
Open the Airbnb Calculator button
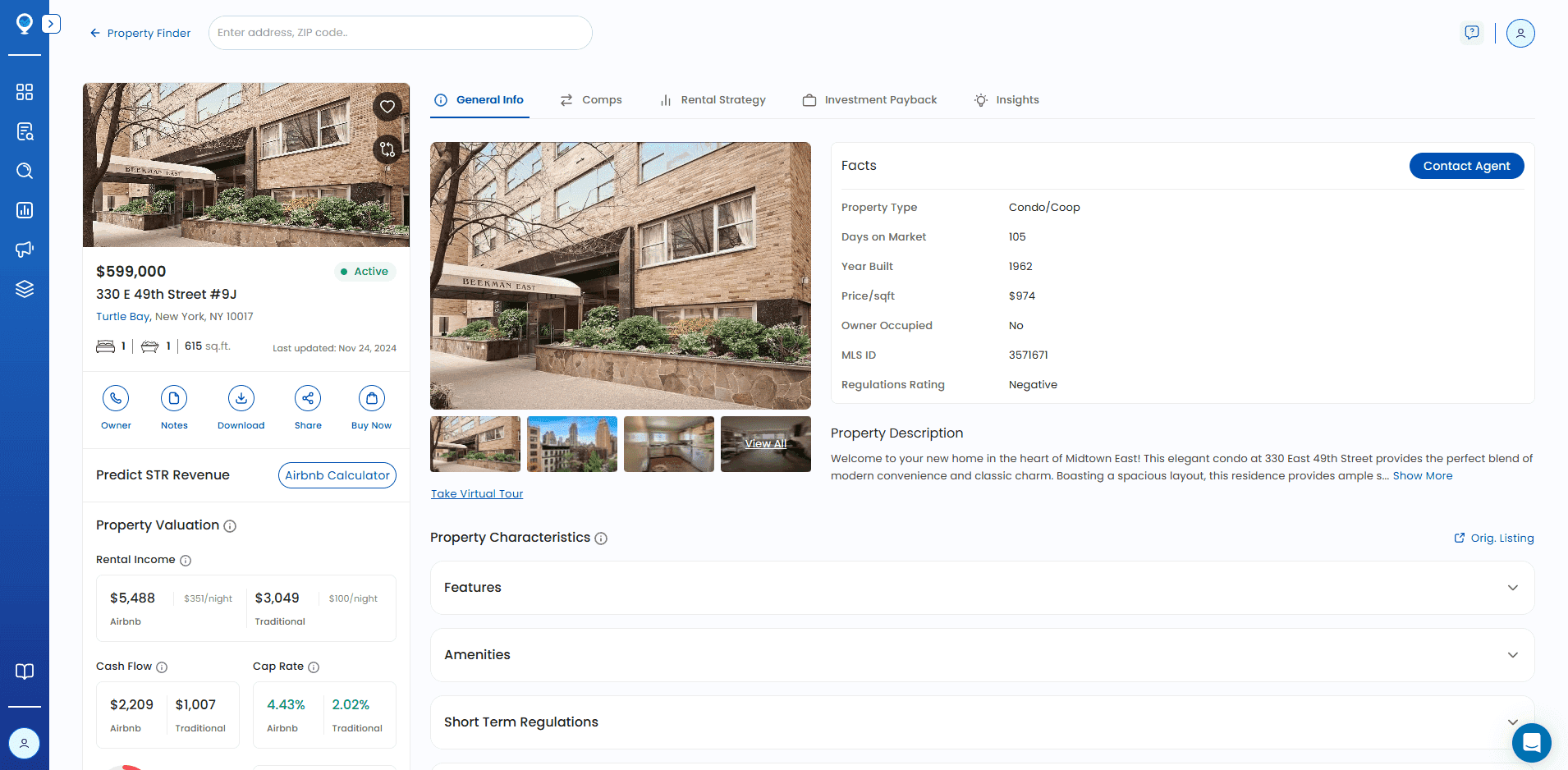(337, 475)
